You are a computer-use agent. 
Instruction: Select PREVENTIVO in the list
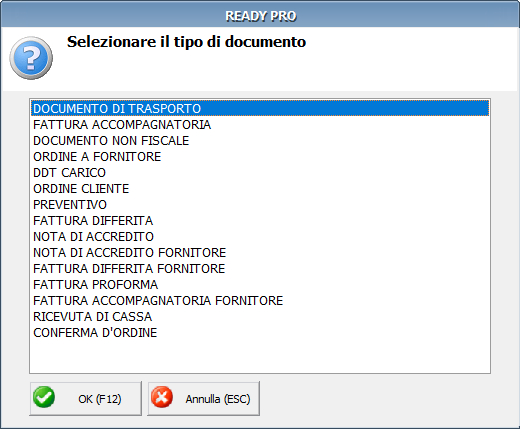coord(260,205)
